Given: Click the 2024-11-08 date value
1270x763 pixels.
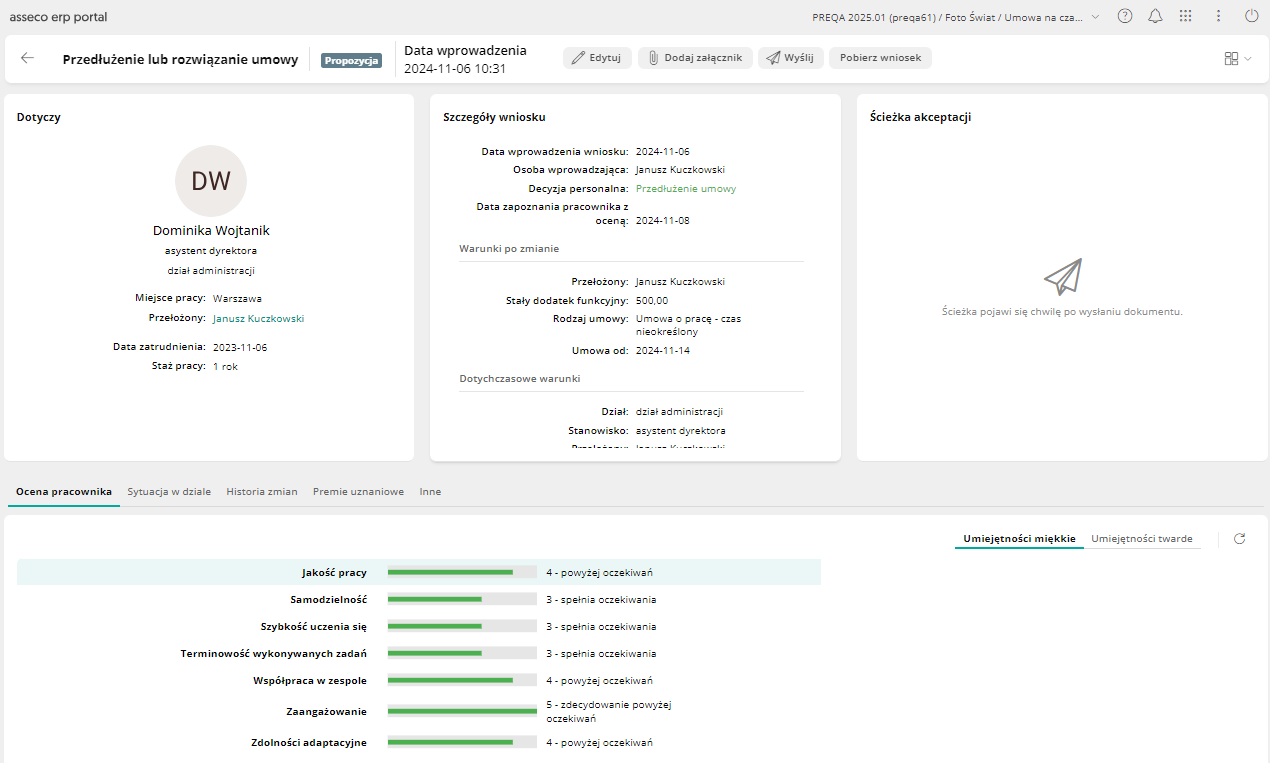Looking at the screenshot, I should point(663,220).
